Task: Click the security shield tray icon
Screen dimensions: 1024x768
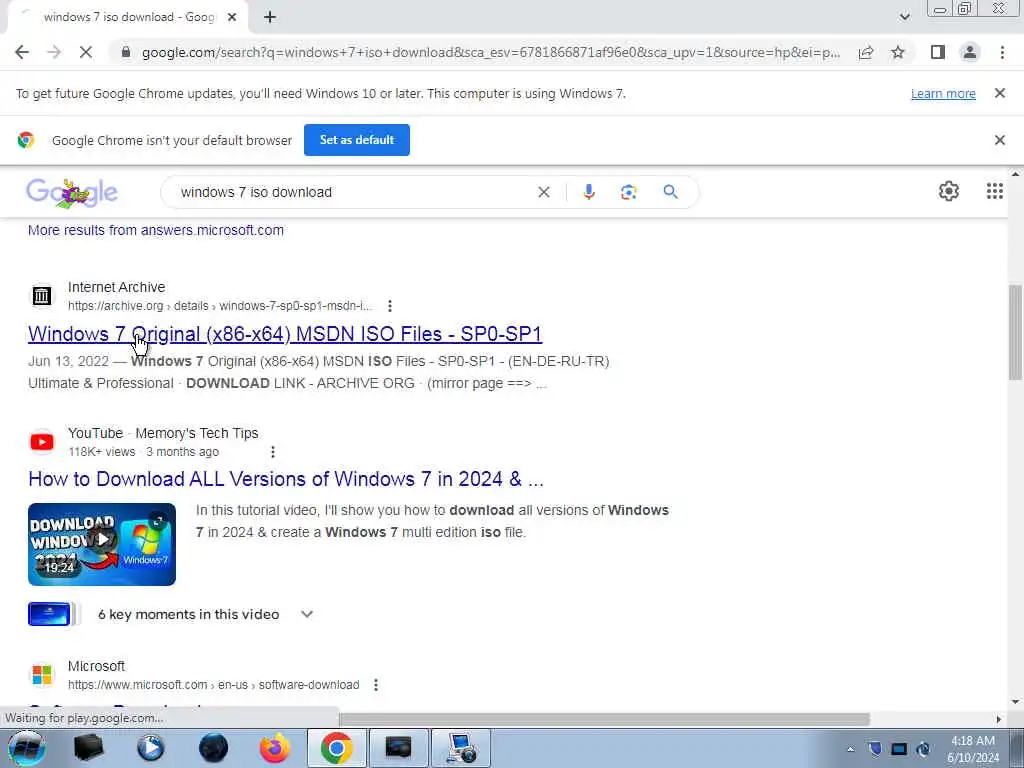Action: (x=875, y=749)
